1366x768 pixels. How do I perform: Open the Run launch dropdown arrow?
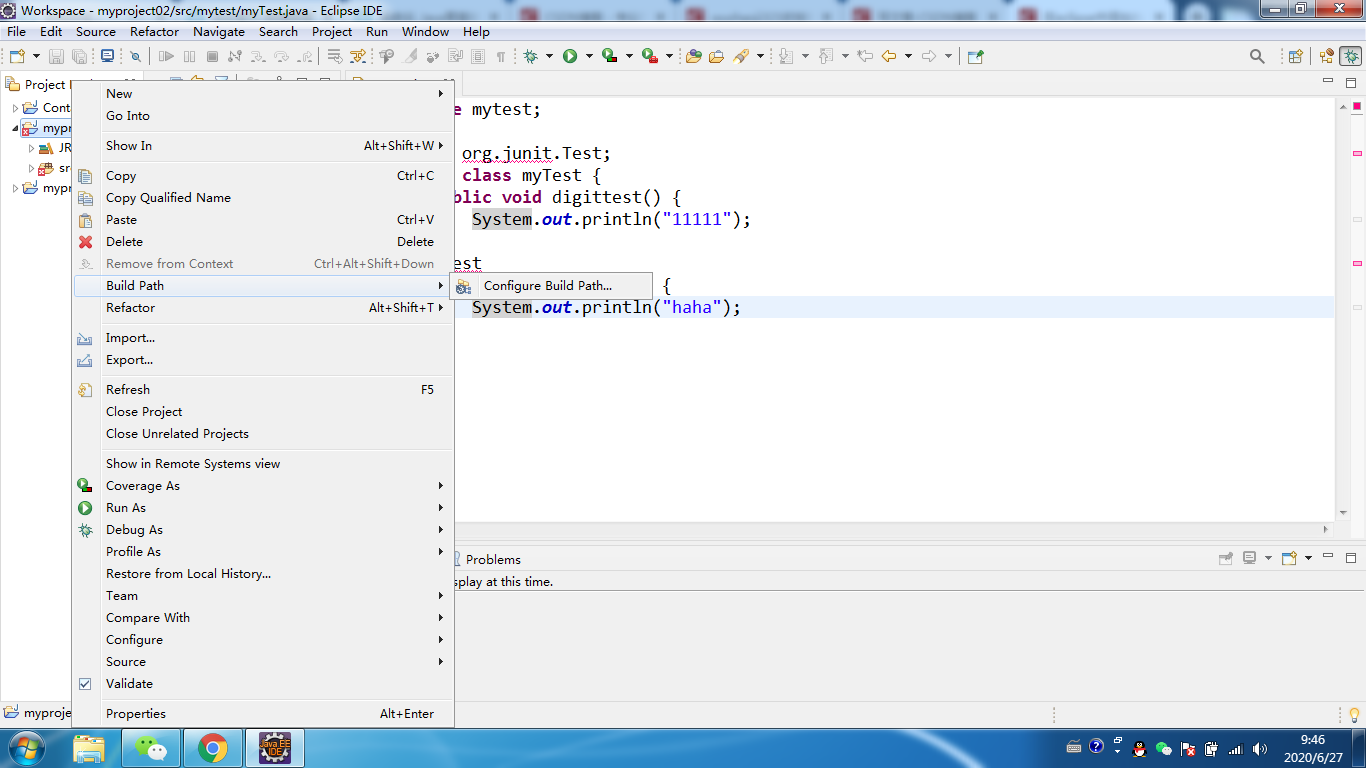click(x=589, y=57)
